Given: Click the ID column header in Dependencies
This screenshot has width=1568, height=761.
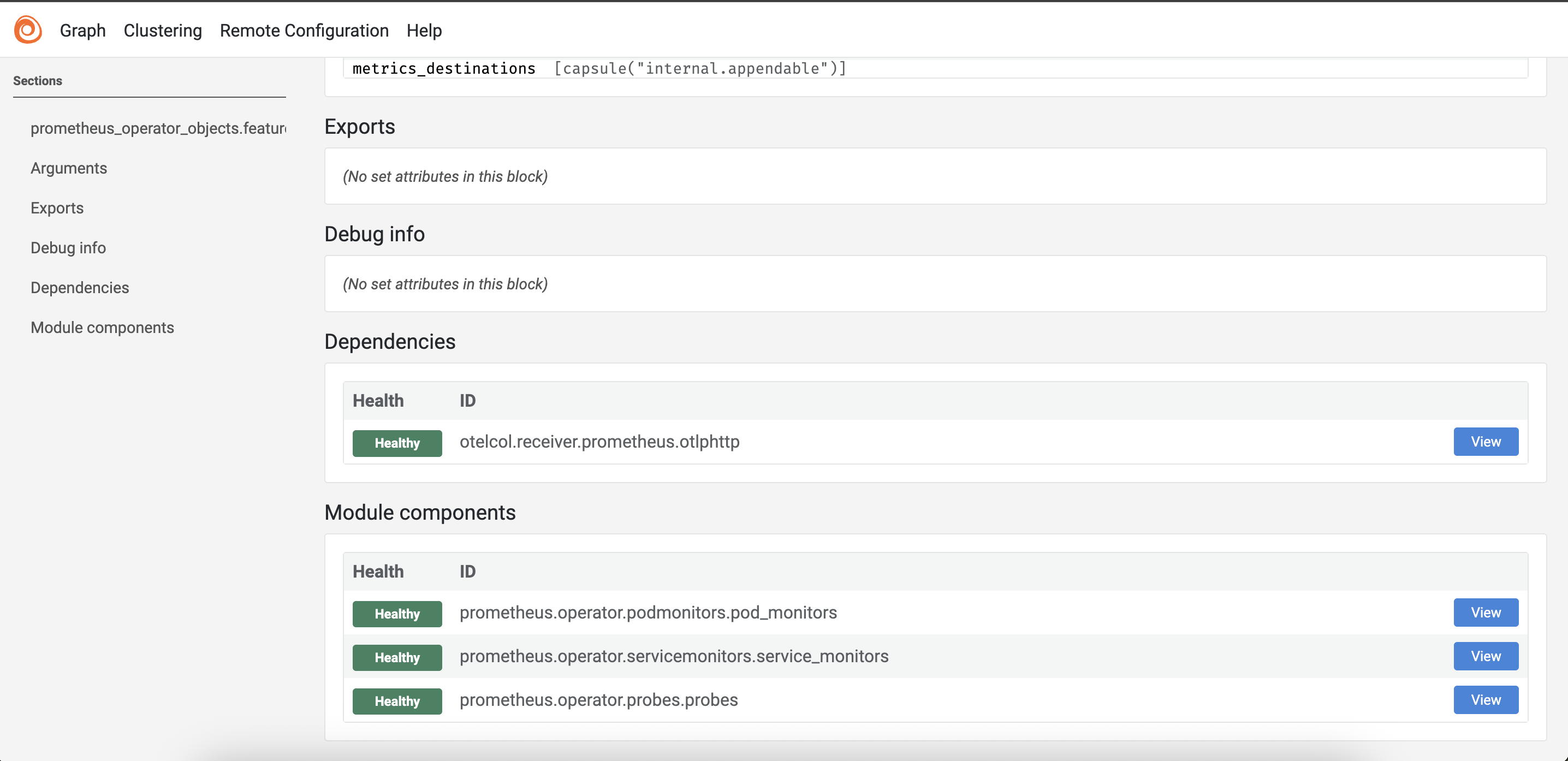Looking at the screenshot, I should click(x=466, y=400).
